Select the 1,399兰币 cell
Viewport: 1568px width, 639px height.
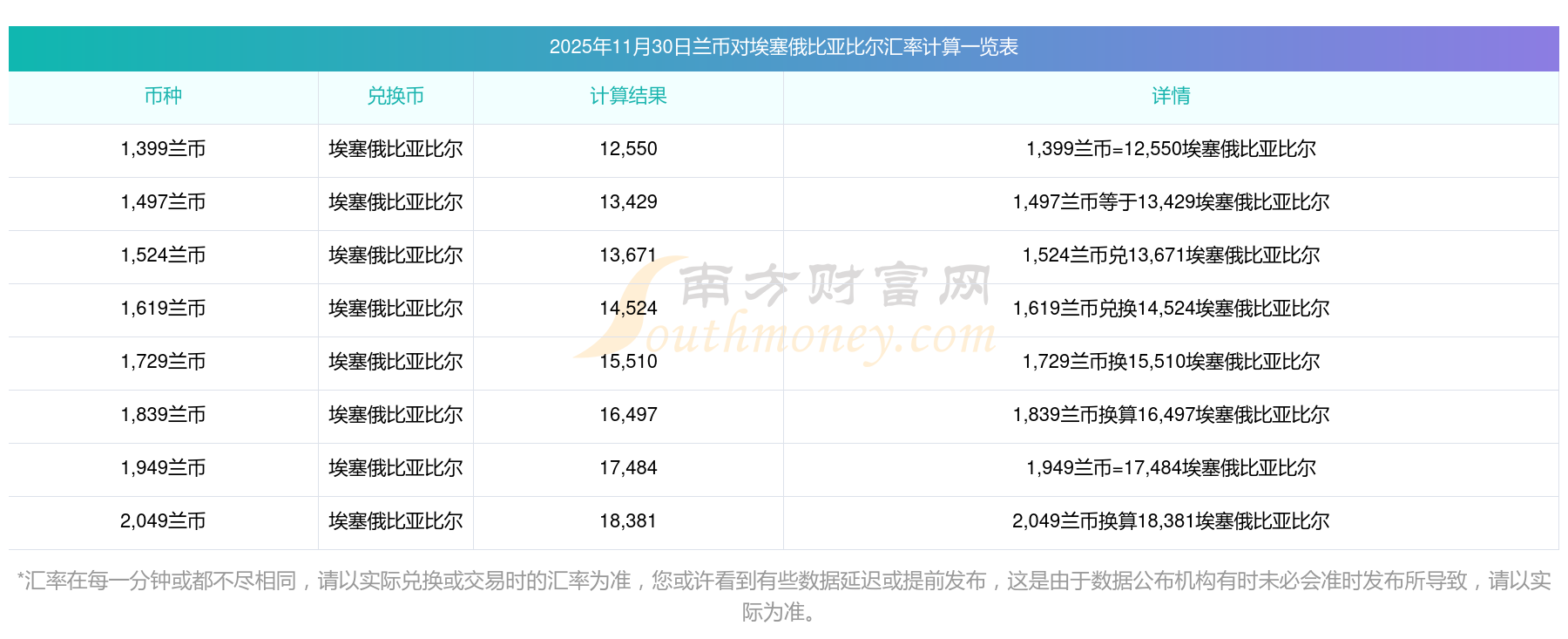coord(163,149)
